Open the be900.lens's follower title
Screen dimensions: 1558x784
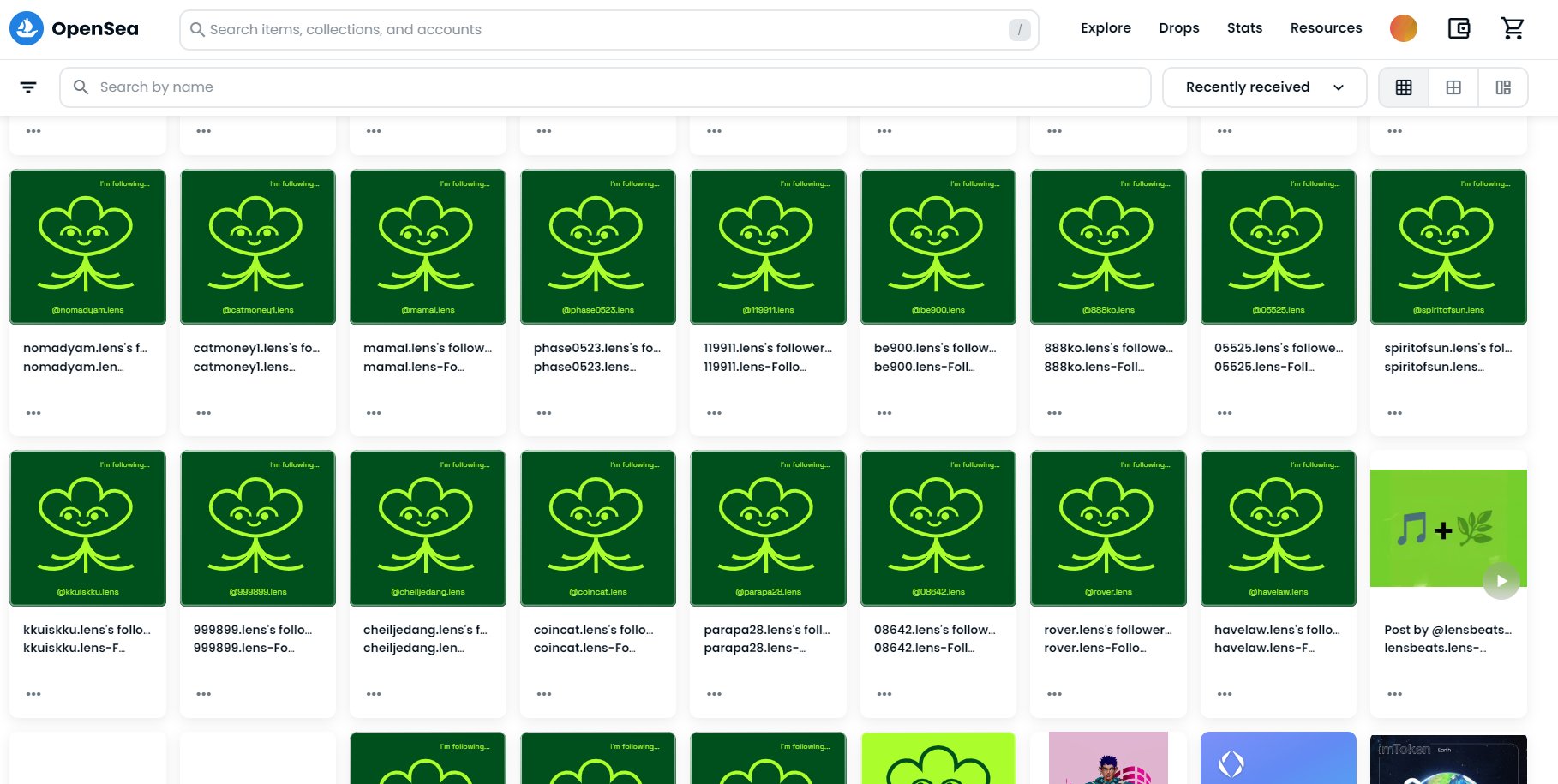pyautogui.click(x=935, y=348)
